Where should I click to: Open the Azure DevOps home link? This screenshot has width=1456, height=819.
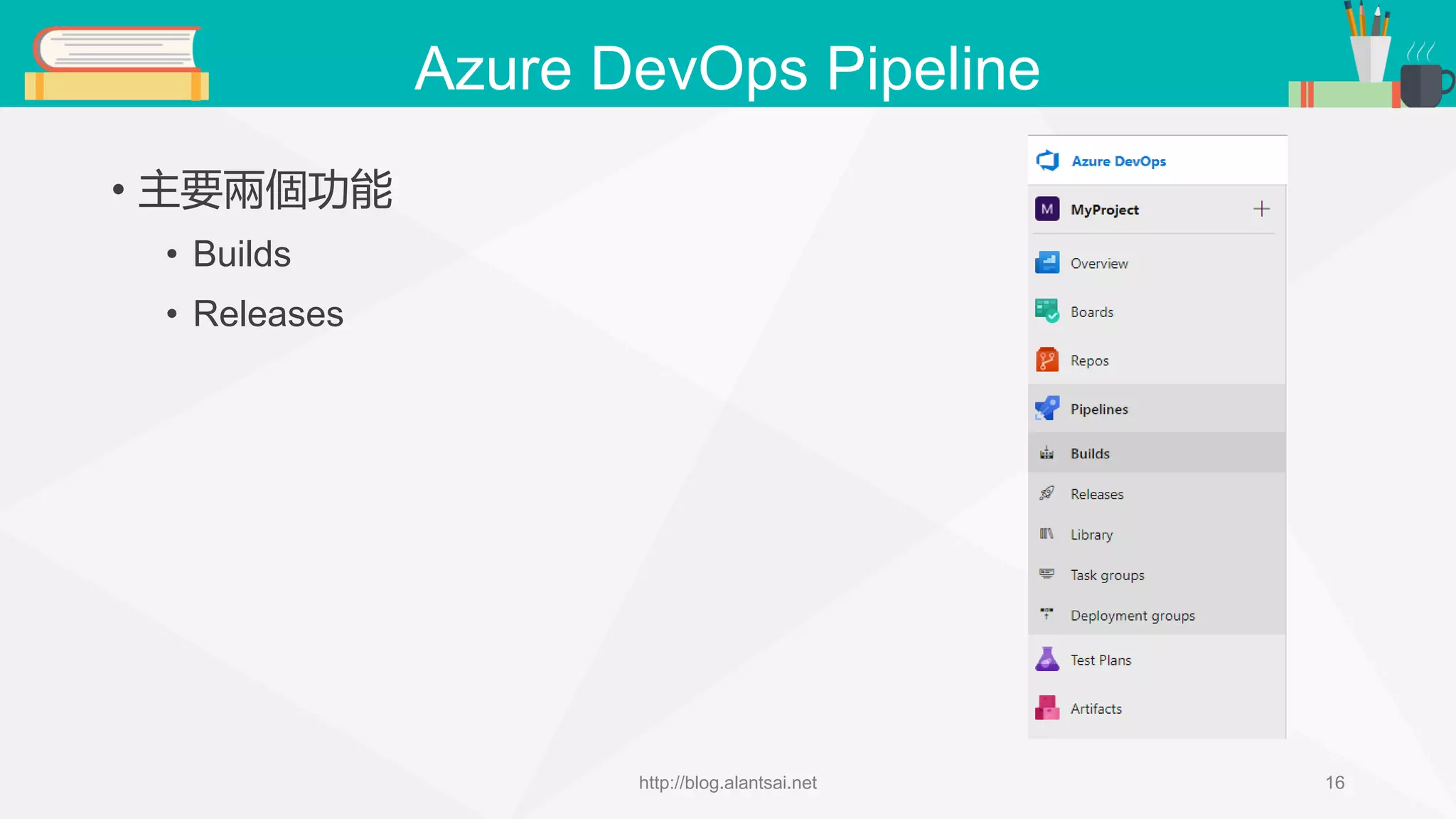[1118, 161]
